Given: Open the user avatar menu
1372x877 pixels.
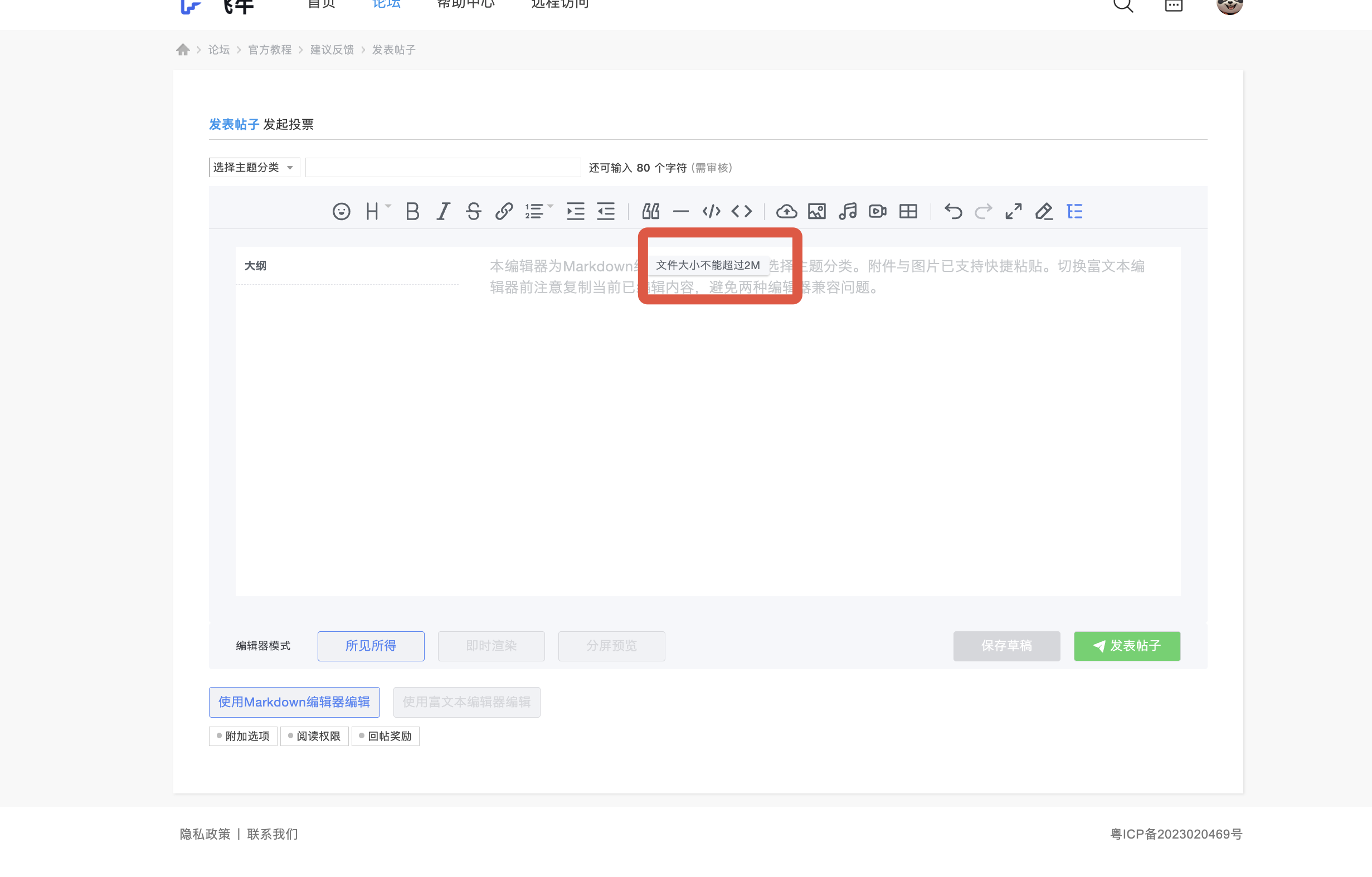Looking at the screenshot, I should [1229, 4].
